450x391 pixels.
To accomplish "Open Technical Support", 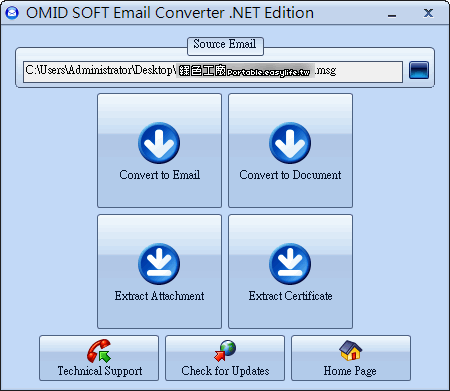I will (99, 358).
